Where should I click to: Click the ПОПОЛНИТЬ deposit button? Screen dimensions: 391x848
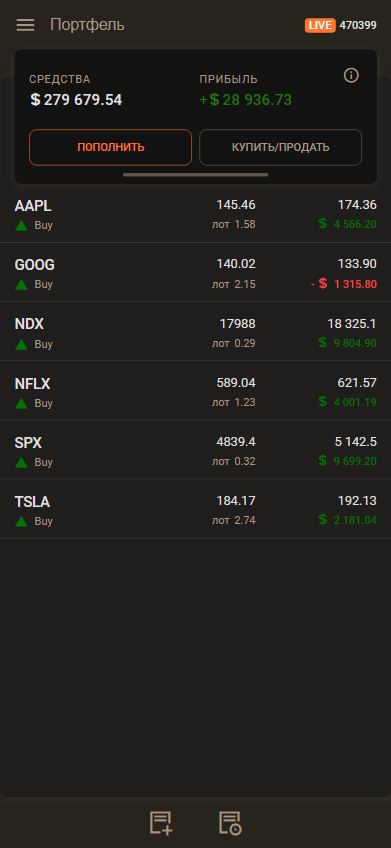pyautogui.click(x=110, y=147)
